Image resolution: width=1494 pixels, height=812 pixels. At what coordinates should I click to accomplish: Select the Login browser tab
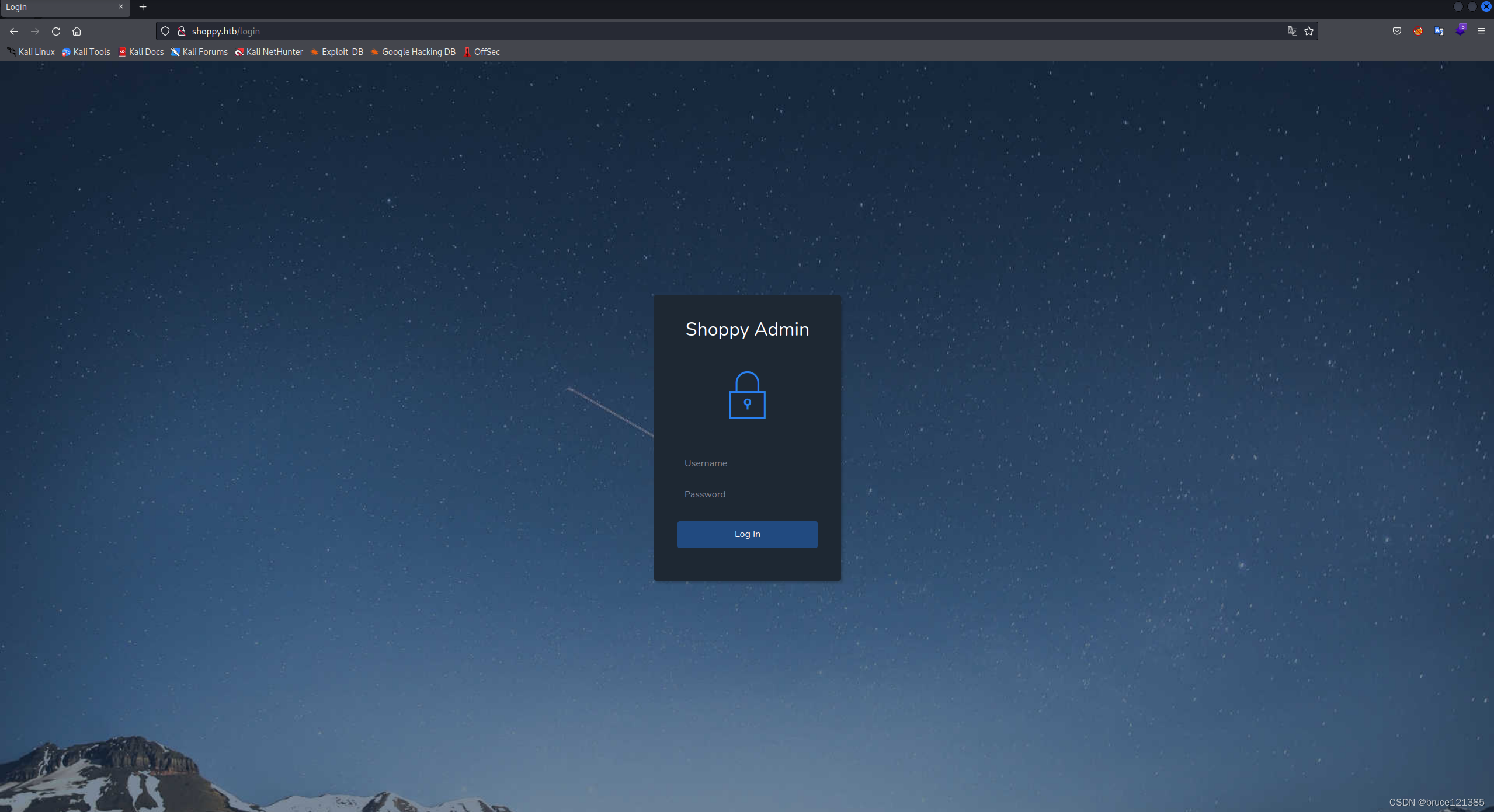[58, 7]
